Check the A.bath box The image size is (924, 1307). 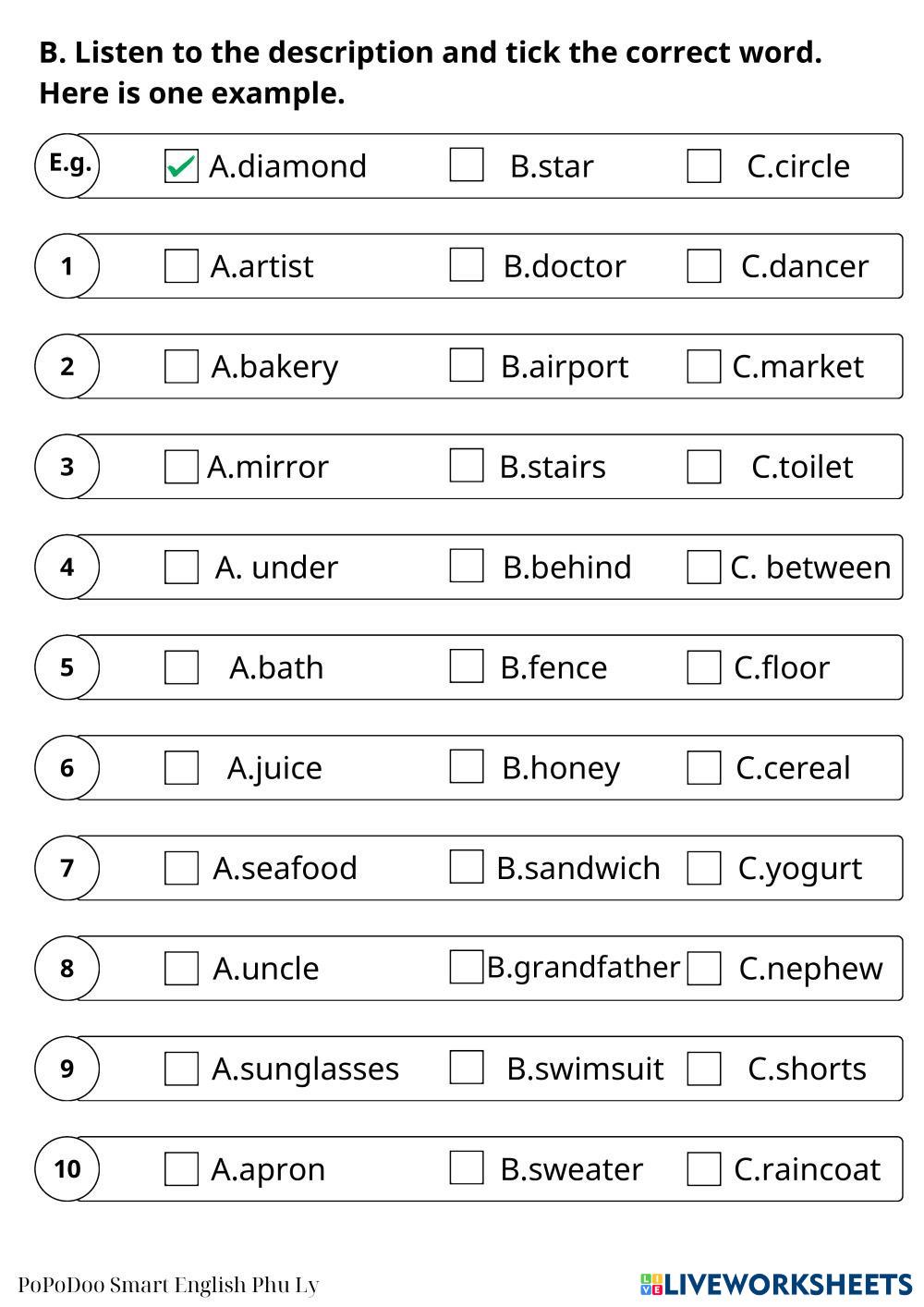pos(181,667)
